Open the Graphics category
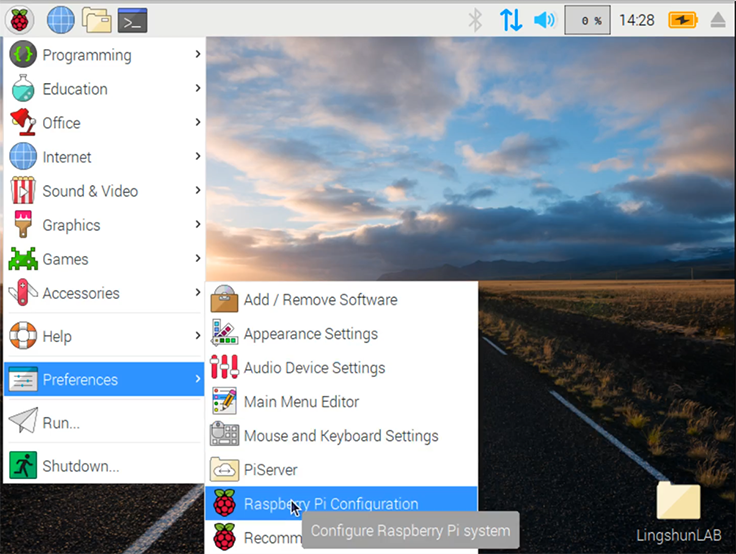This screenshot has height=554, width=736. click(x=105, y=225)
